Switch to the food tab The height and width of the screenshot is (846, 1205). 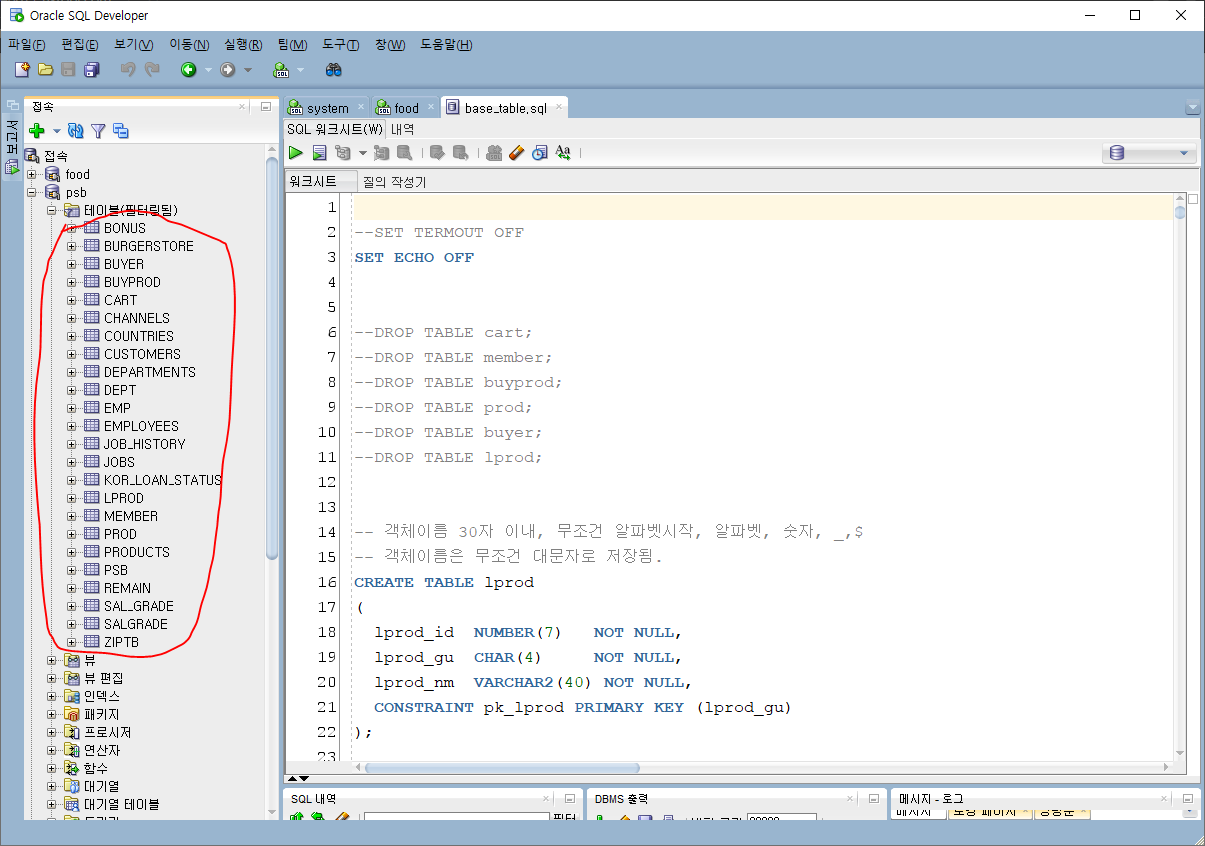[406, 108]
